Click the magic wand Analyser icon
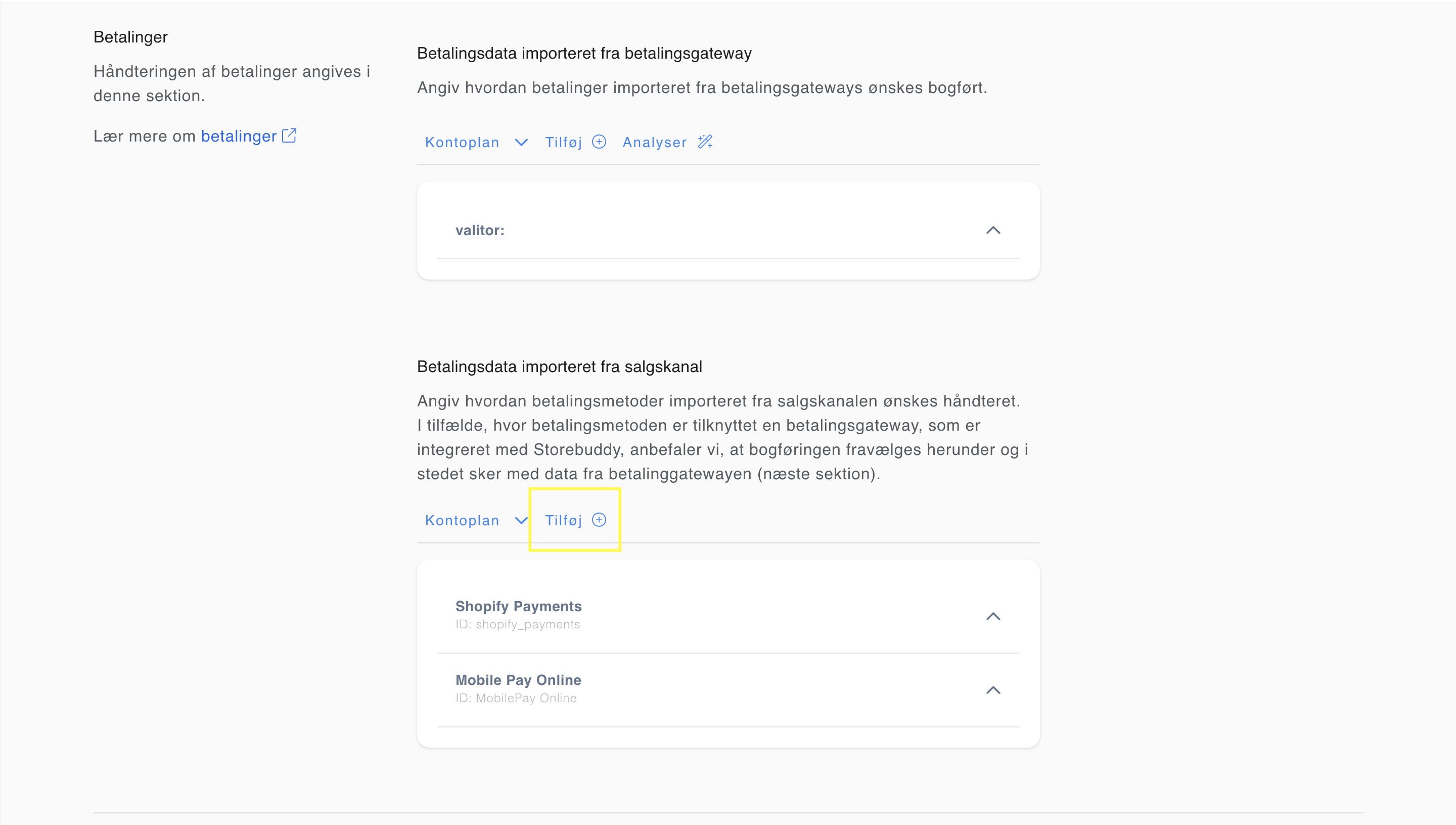Viewport: 1456px width, 825px height. [x=705, y=142]
